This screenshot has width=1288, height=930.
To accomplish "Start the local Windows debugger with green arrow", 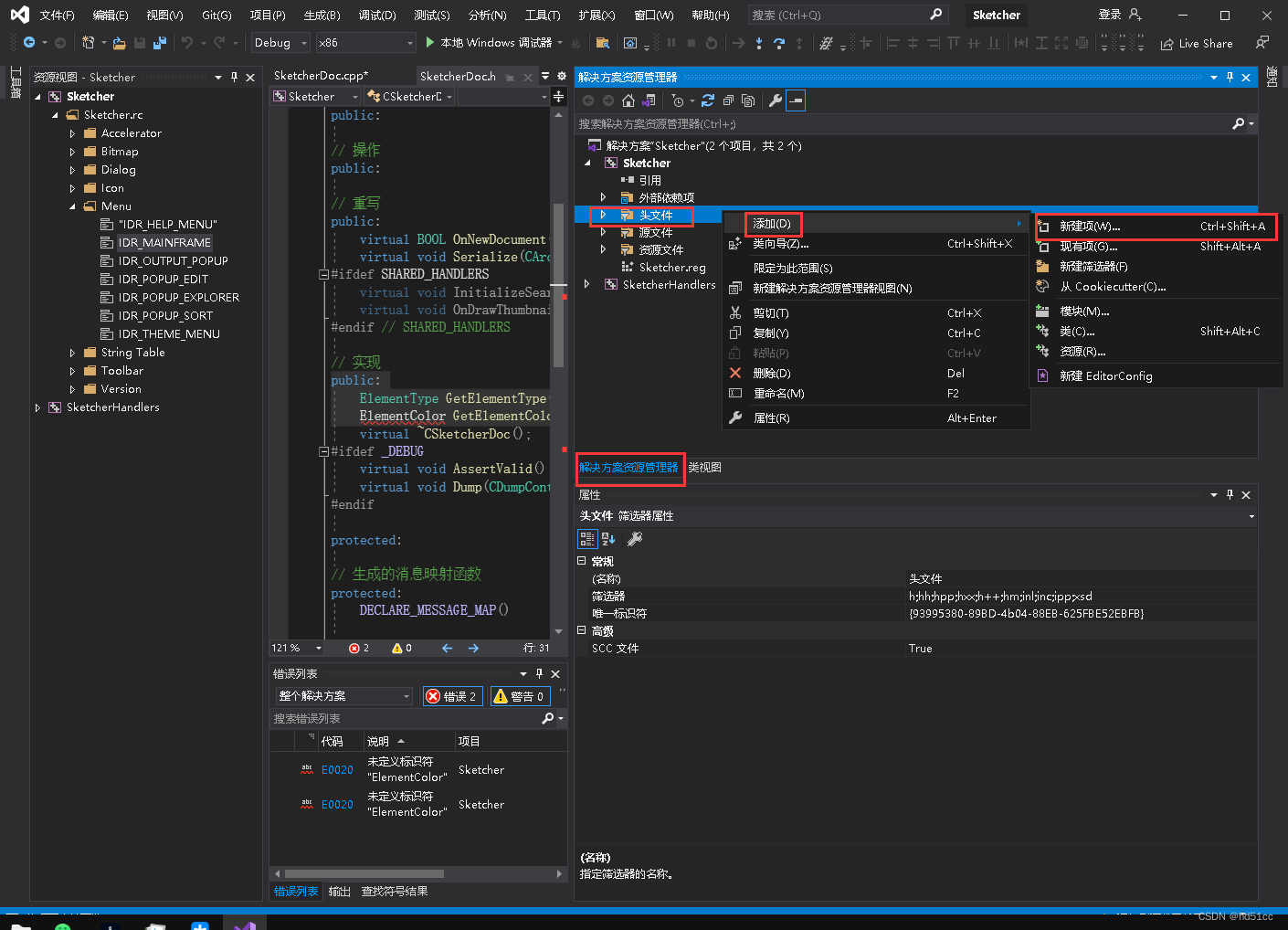I will (x=430, y=43).
